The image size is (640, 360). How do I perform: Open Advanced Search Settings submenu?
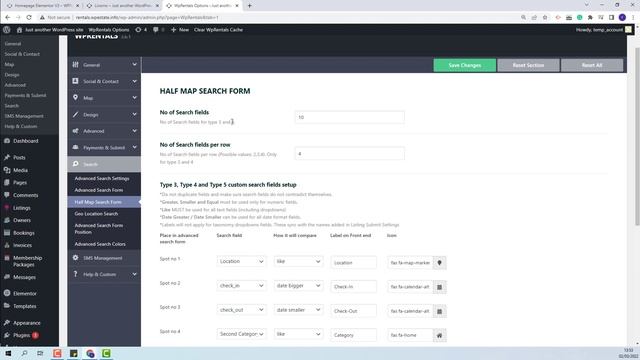[102, 178]
